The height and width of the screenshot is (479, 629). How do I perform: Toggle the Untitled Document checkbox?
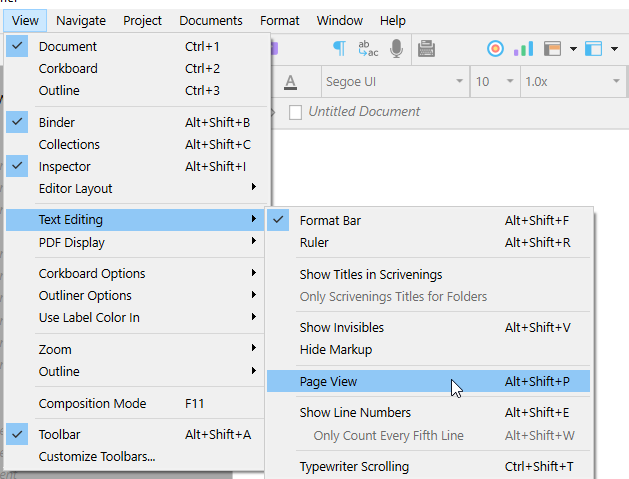[295, 112]
